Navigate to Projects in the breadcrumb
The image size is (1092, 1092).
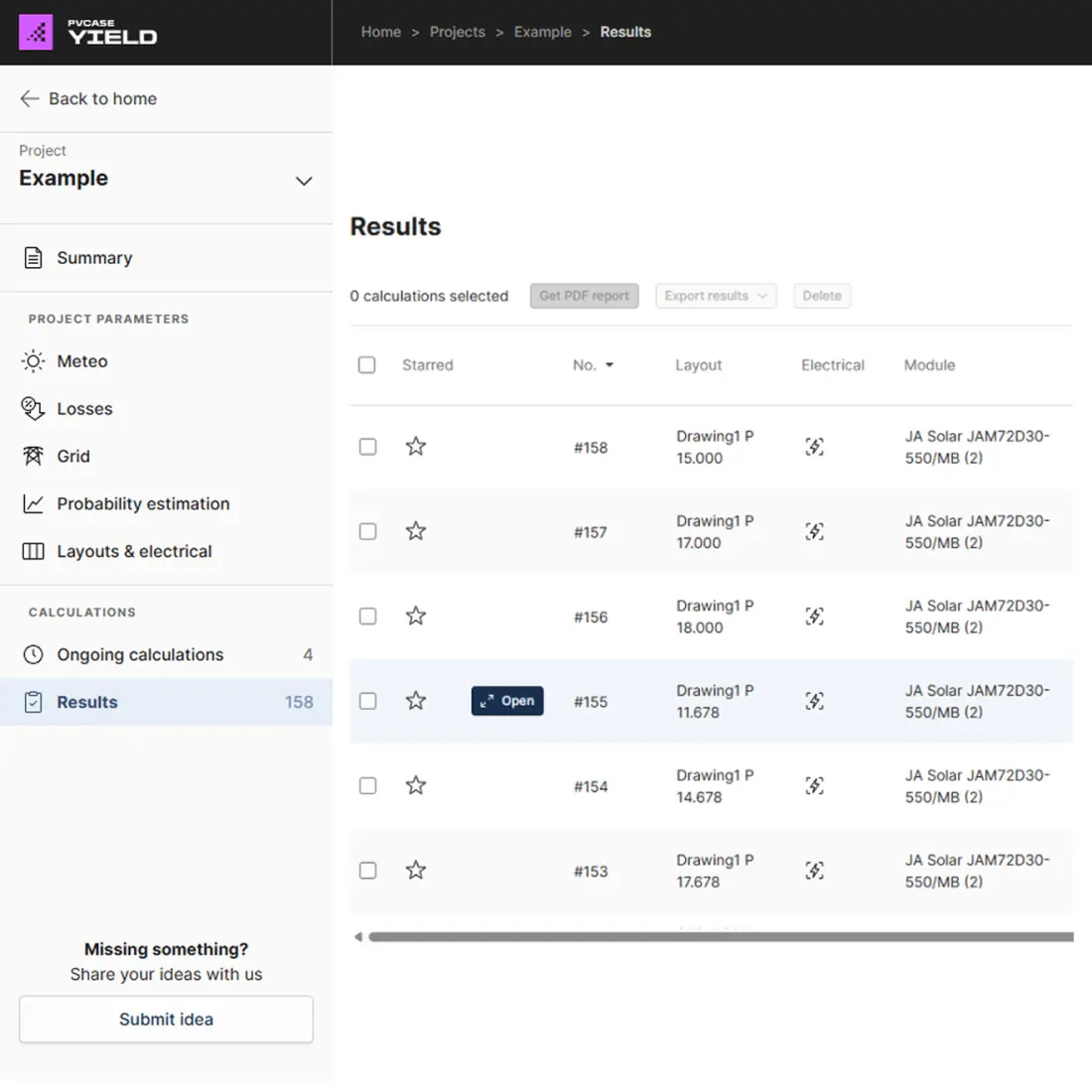457,32
